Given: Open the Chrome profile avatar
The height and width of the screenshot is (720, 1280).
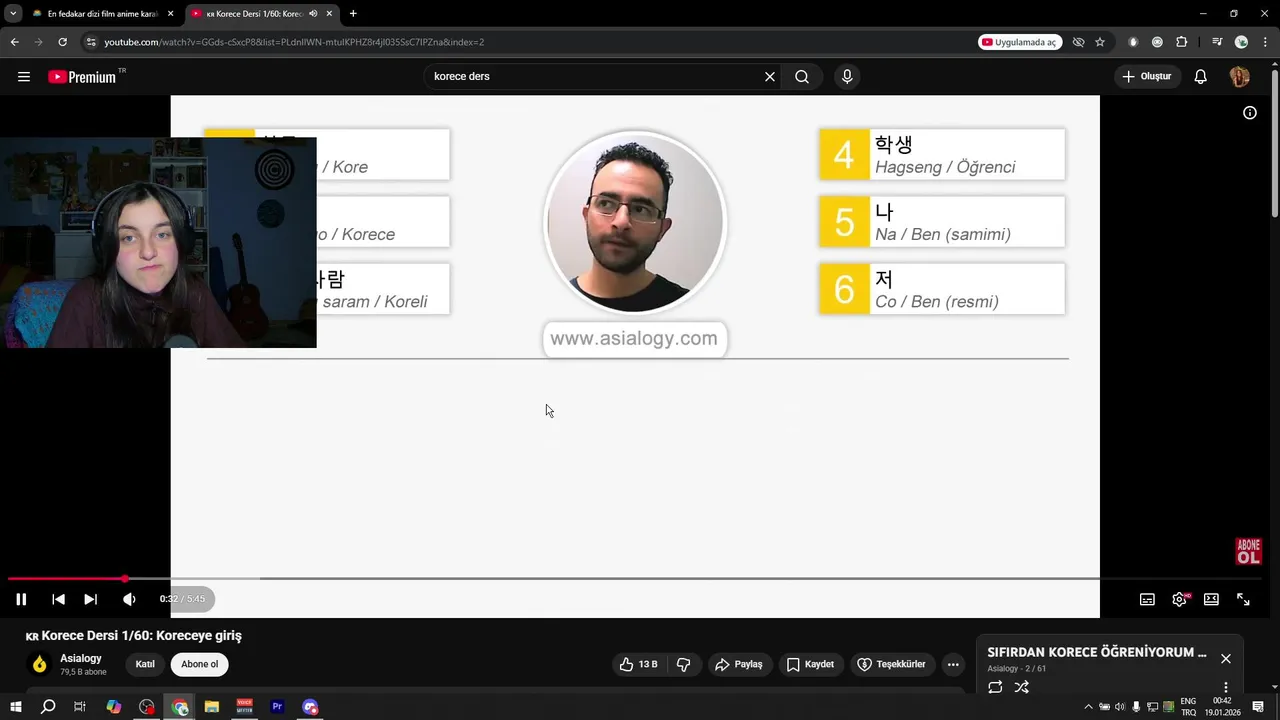Looking at the screenshot, I should (1241, 42).
